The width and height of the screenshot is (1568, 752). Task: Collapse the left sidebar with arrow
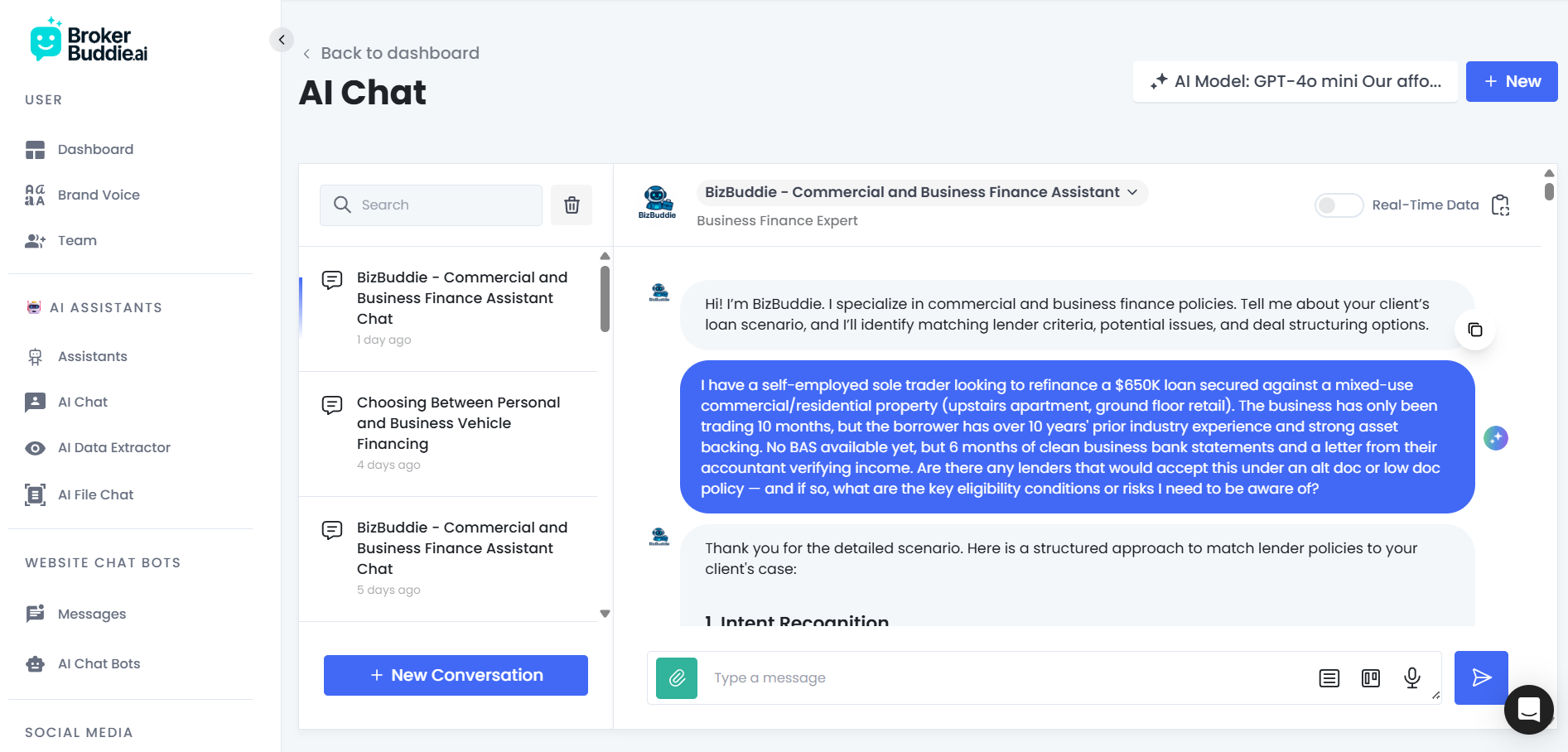click(x=282, y=40)
